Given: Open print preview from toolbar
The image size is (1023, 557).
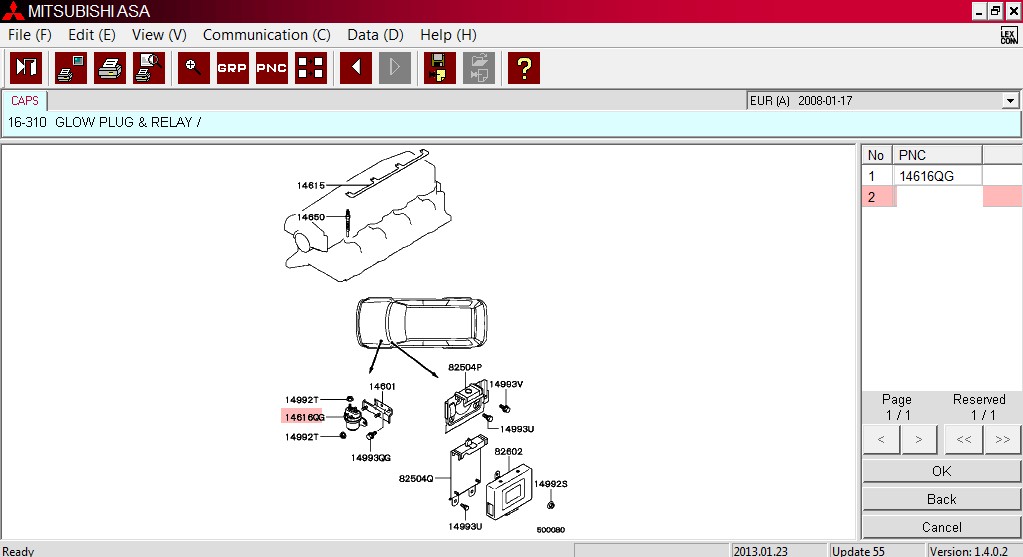Looking at the screenshot, I should pos(149,68).
